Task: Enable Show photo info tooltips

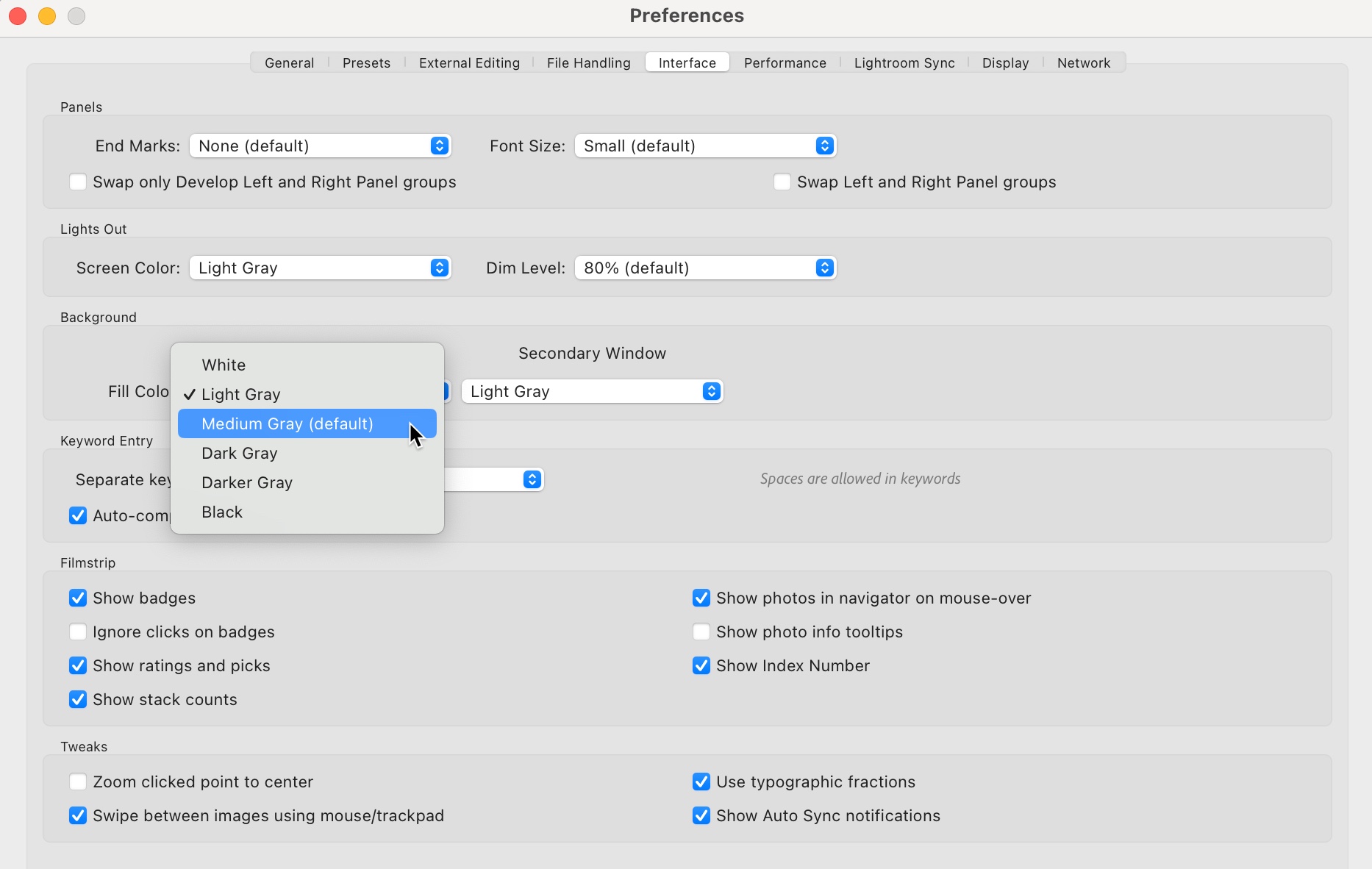Action: coord(701,632)
